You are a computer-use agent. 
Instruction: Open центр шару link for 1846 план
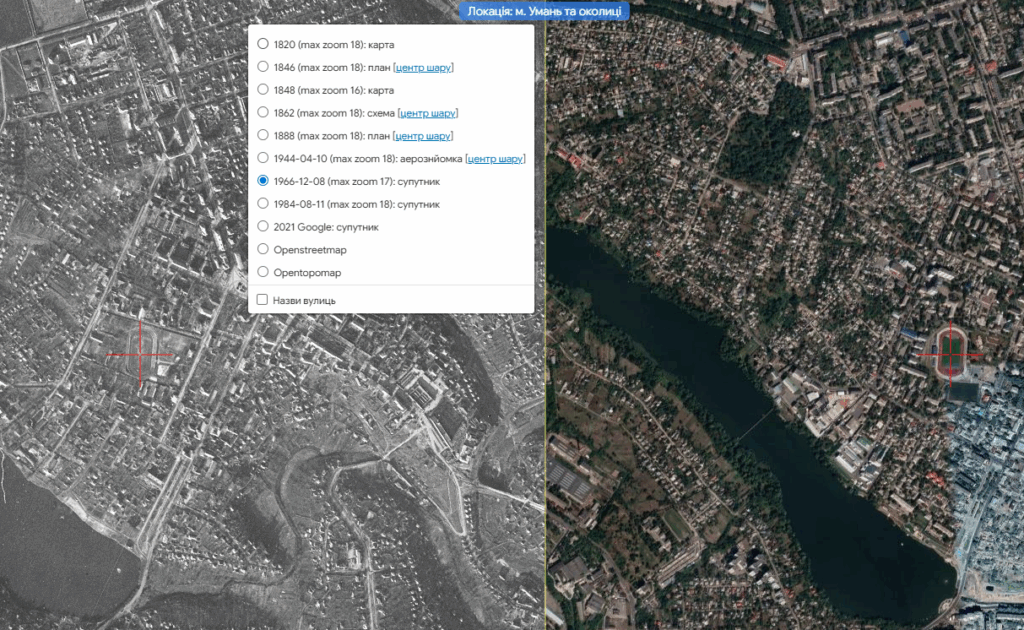pyautogui.click(x=424, y=68)
